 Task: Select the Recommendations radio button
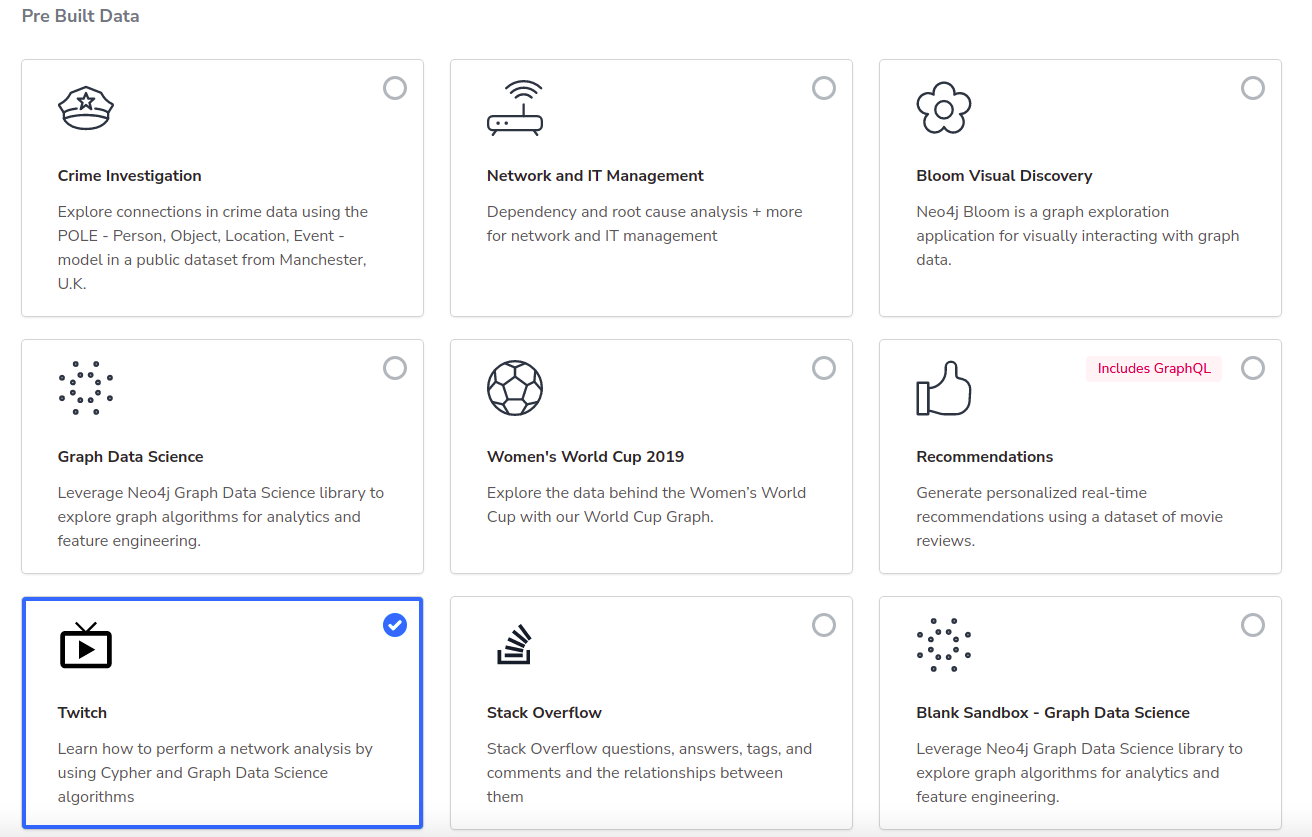(x=1253, y=368)
